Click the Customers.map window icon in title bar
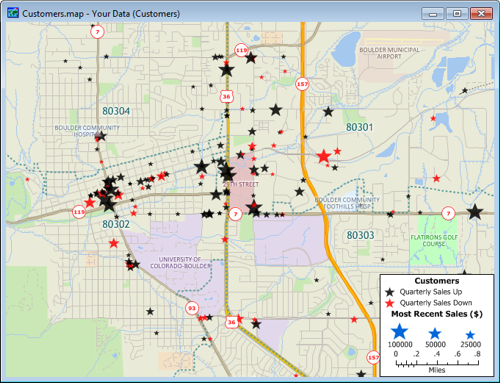Image resolution: width=500 pixels, height=383 pixels. pyautogui.click(x=13, y=13)
